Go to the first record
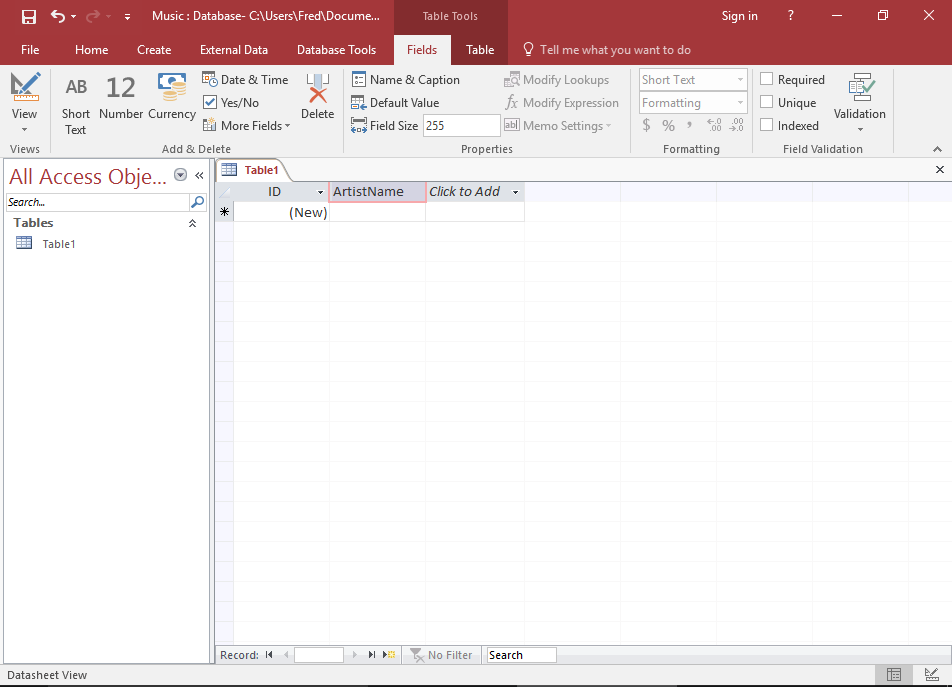Image resolution: width=952 pixels, height=687 pixels. point(269,655)
